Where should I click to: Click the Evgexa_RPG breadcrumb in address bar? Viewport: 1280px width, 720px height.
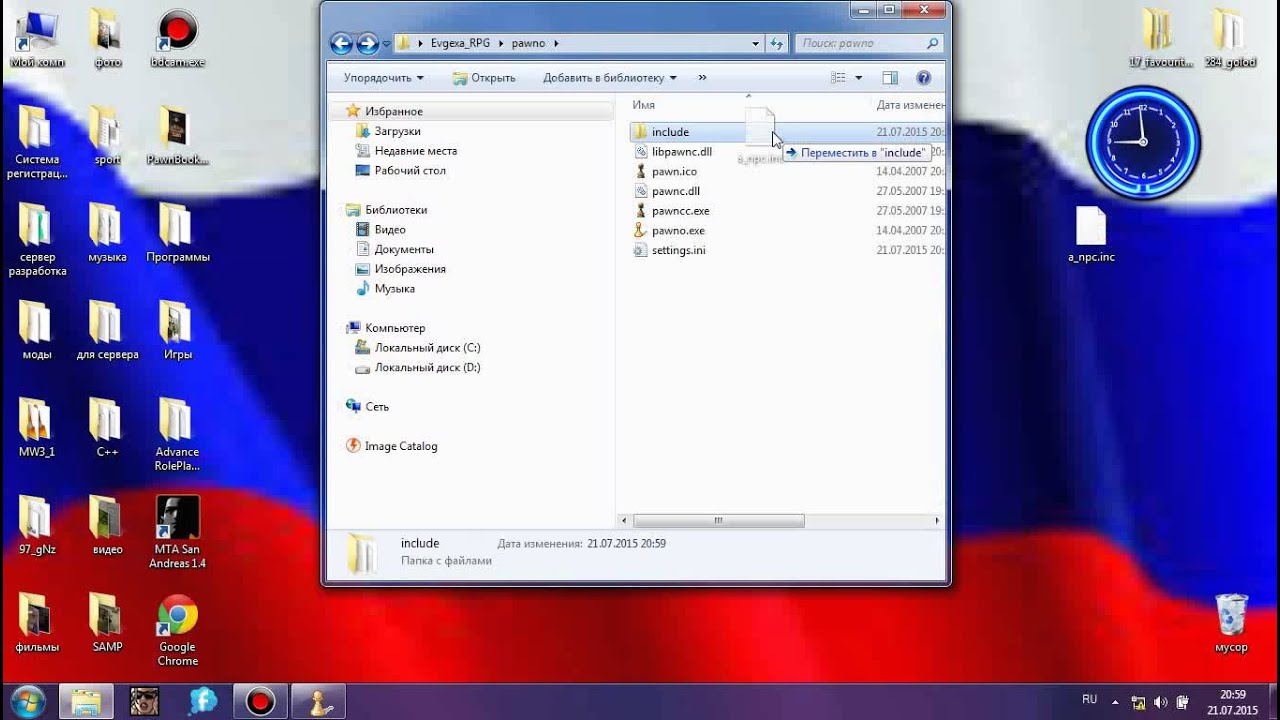coord(460,43)
